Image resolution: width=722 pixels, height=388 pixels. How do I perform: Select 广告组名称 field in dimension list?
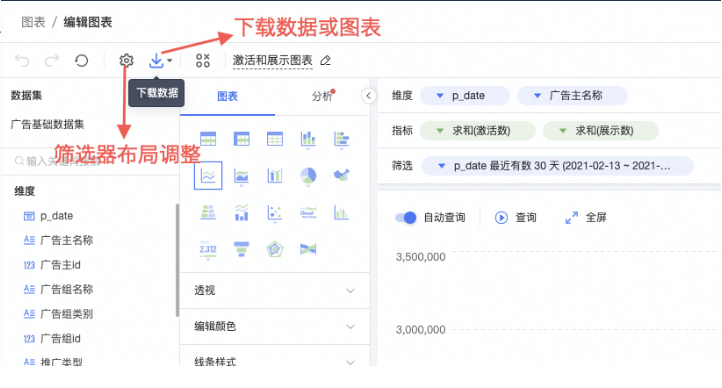coord(58,290)
